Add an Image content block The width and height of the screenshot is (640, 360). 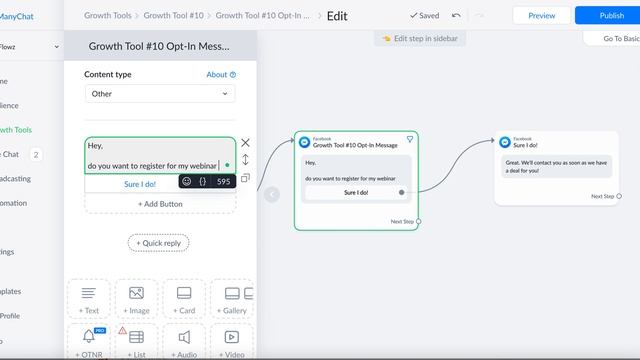136,300
